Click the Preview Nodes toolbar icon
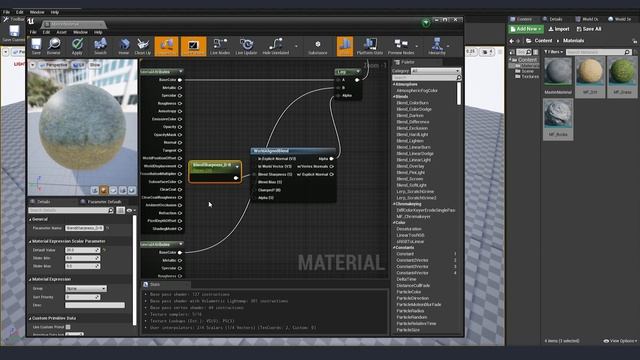This screenshot has height=360, width=640. tap(401, 46)
